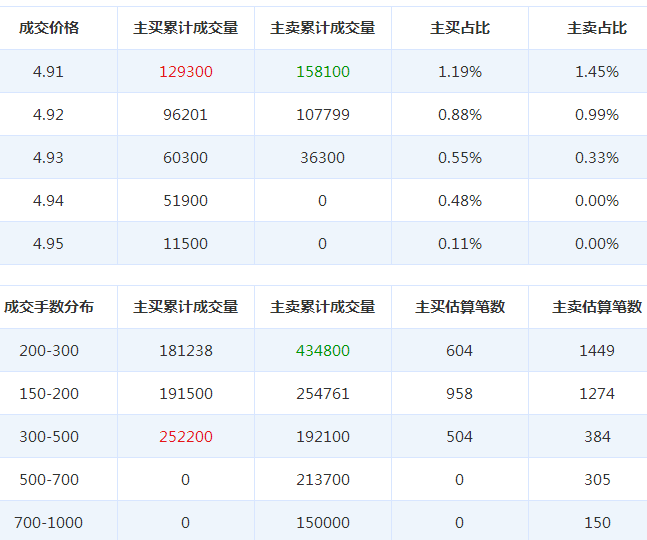Select the 1449 cell

(x=597, y=351)
